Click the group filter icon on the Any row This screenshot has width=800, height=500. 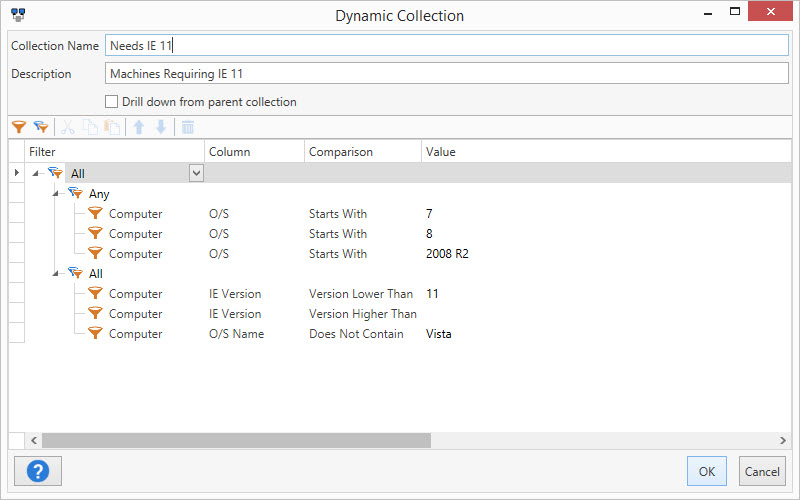75,193
